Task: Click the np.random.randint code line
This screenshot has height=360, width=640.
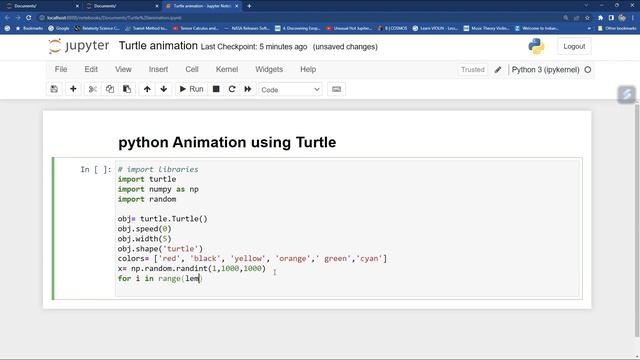Action: coord(191,269)
